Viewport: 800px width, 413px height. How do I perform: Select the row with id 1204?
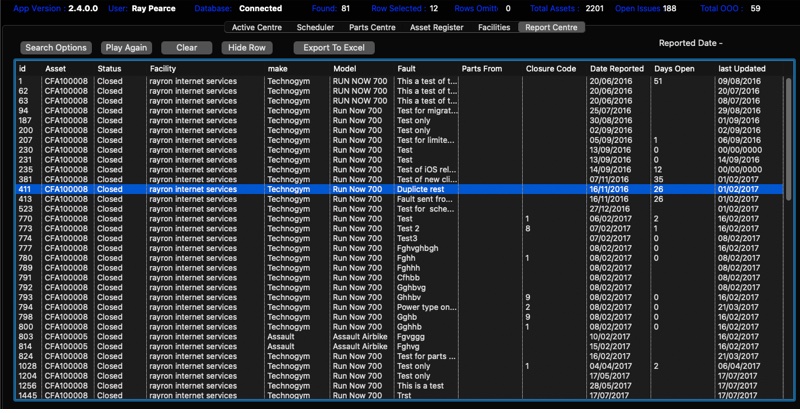point(400,376)
